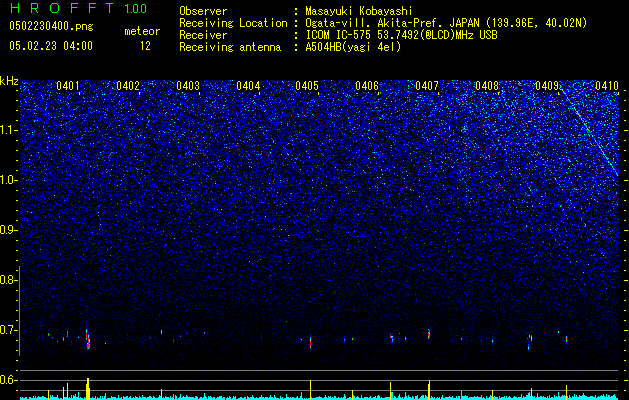Click the diagonal green trace near 0409
Image resolution: width=629 pixels, height=400 pixels.
click(590, 132)
